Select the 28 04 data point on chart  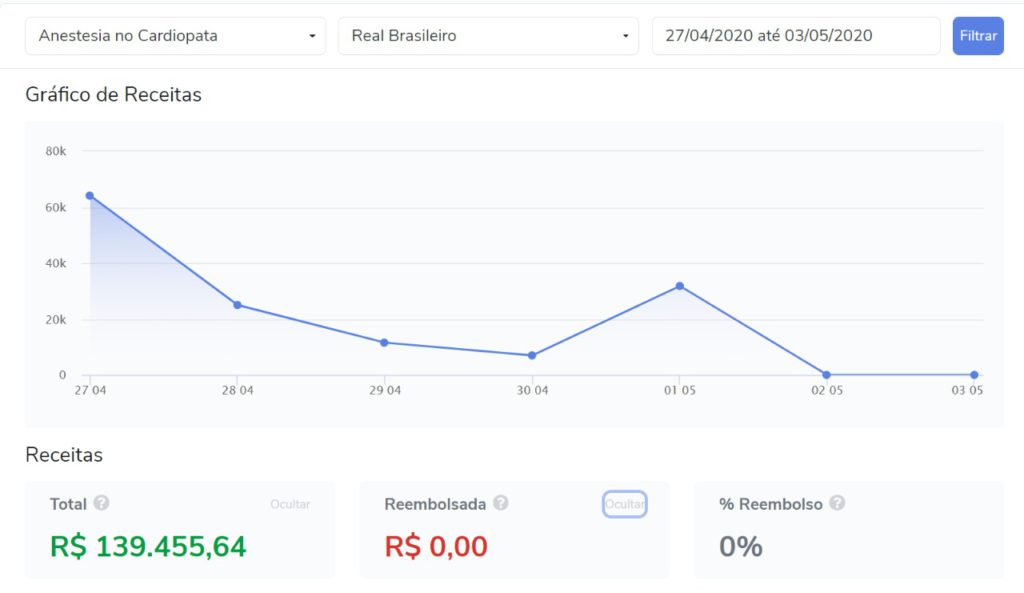coord(237,305)
